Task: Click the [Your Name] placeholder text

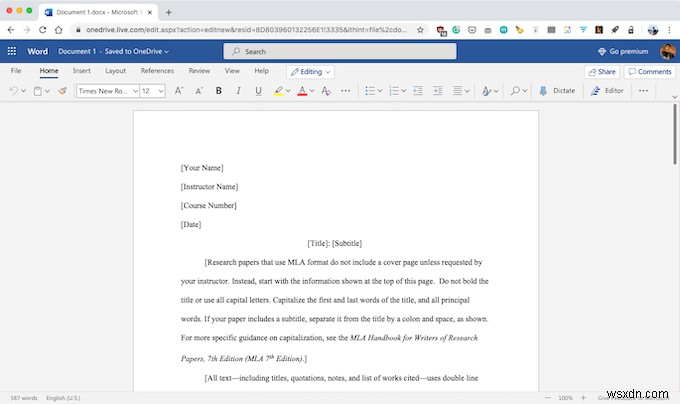Action: click(202, 168)
